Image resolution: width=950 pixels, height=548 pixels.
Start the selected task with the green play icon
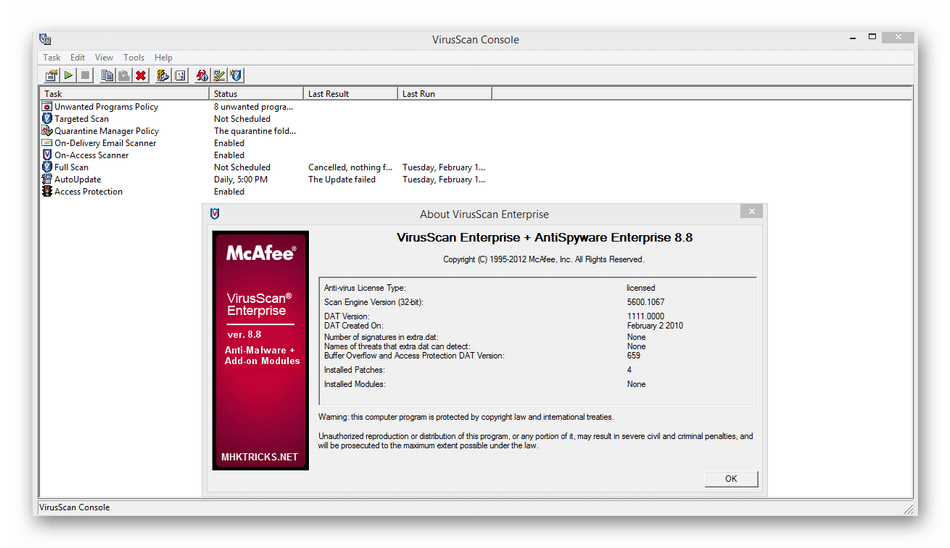click(68, 75)
